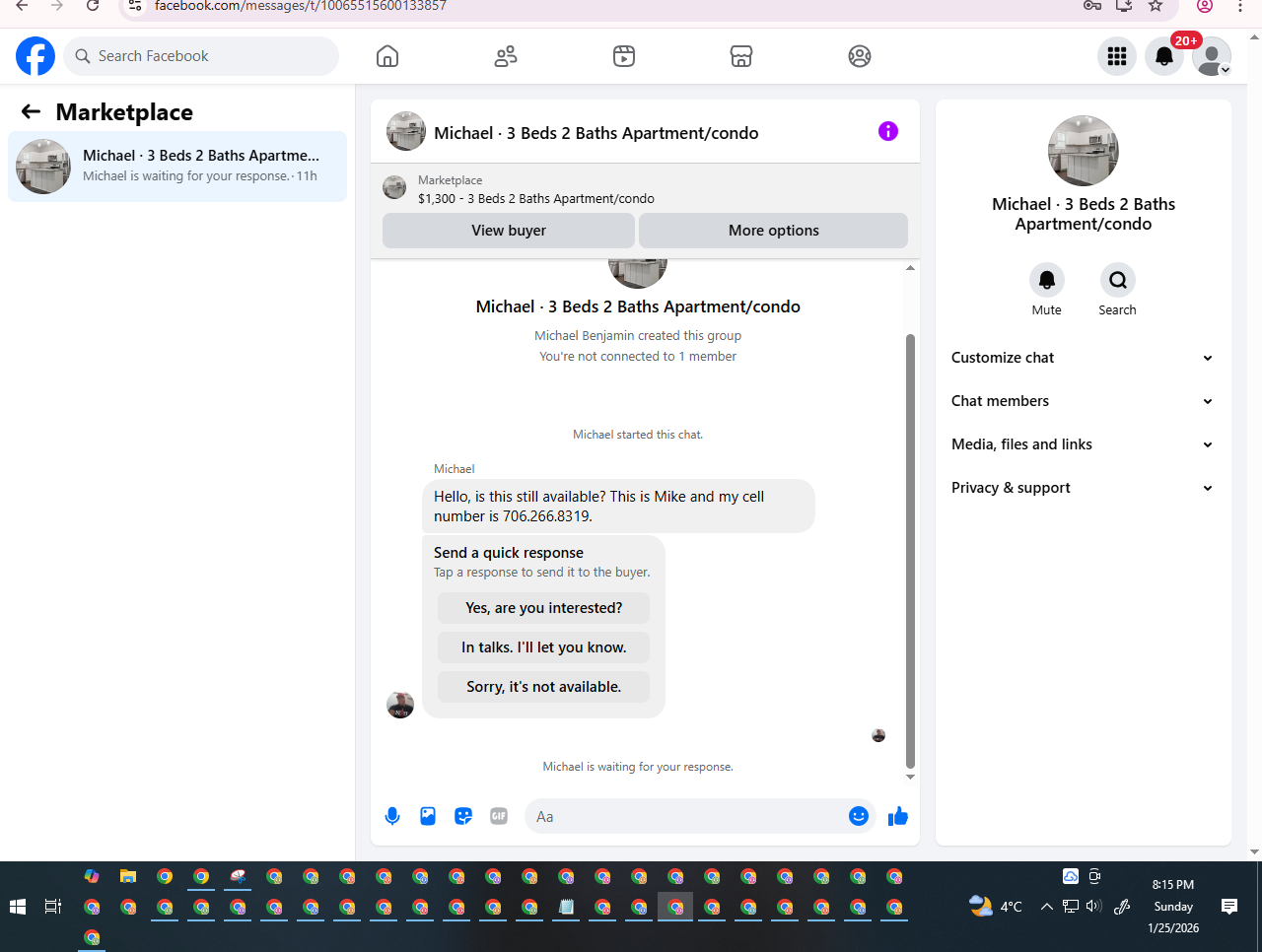Click the browser reload button
The image size is (1262, 952).
click(93, 6)
